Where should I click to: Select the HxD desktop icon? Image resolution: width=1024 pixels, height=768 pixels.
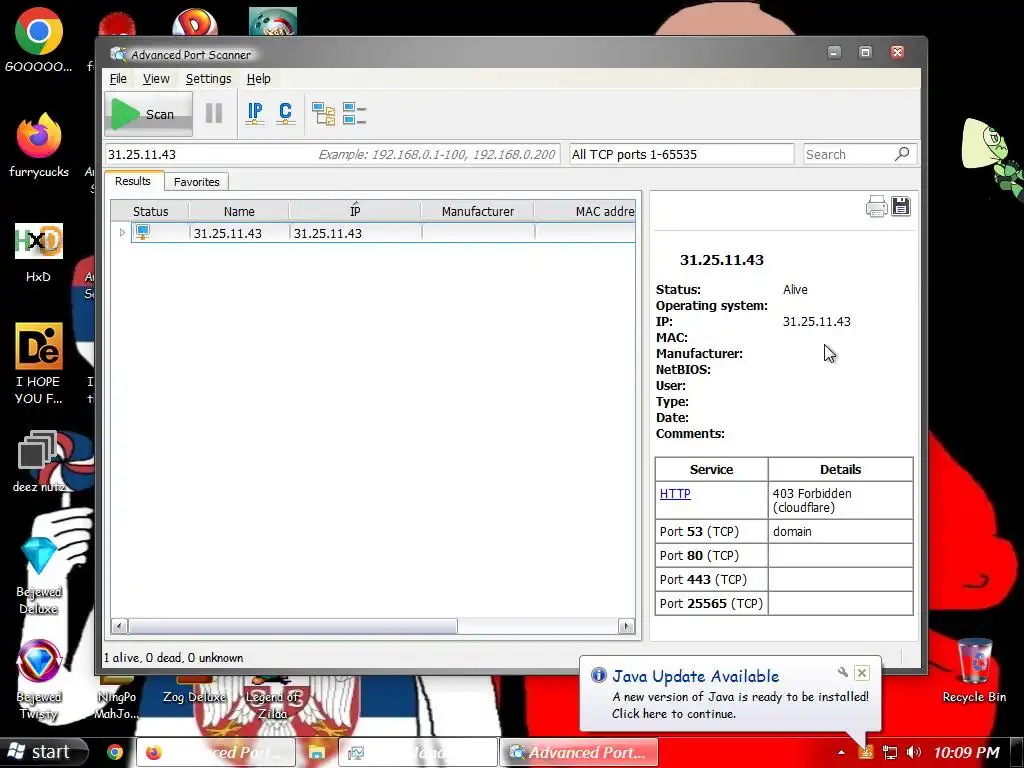[39, 253]
